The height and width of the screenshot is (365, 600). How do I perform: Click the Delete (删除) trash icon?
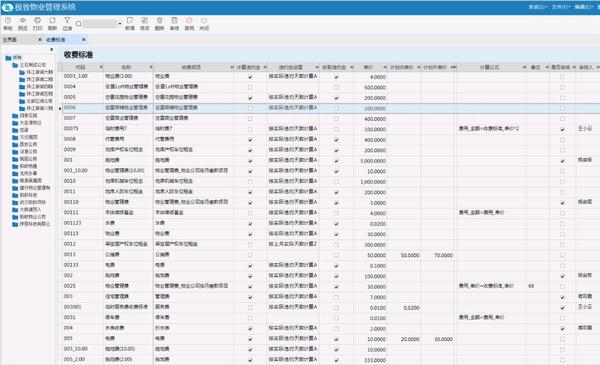tap(159, 21)
